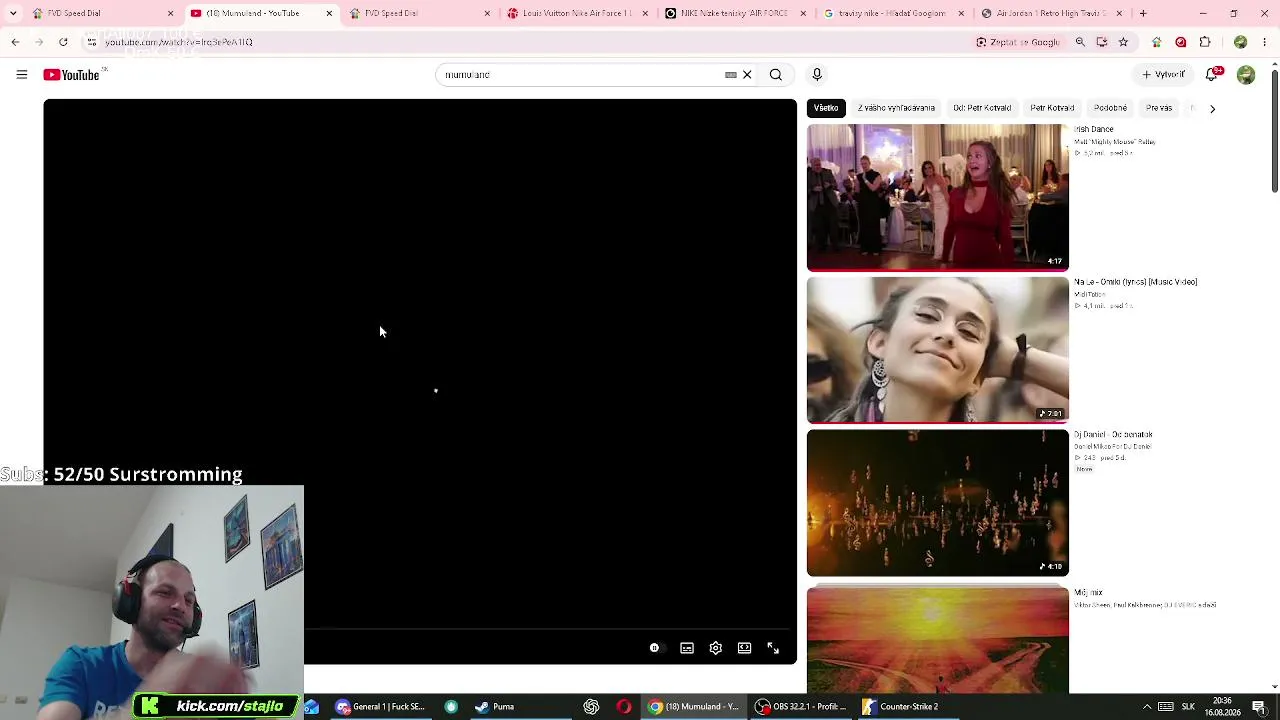
Task: Start voice search with the microphone
Action: [x=817, y=75]
